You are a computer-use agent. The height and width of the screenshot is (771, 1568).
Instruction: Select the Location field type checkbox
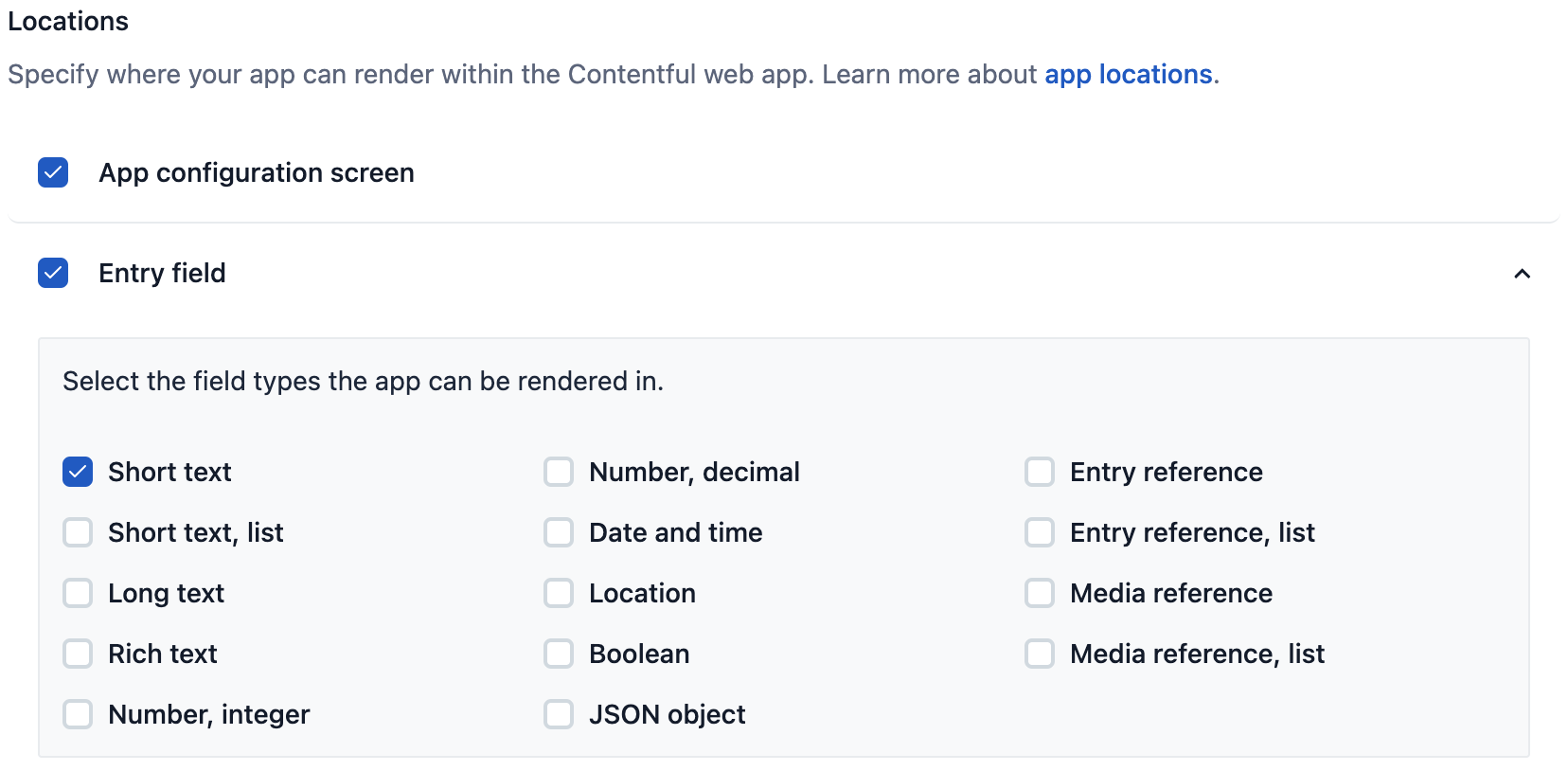(559, 593)
